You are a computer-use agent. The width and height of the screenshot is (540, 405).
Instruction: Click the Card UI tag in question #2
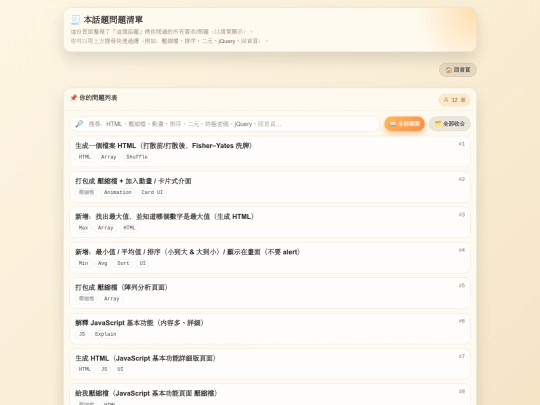tap(152, 192)
